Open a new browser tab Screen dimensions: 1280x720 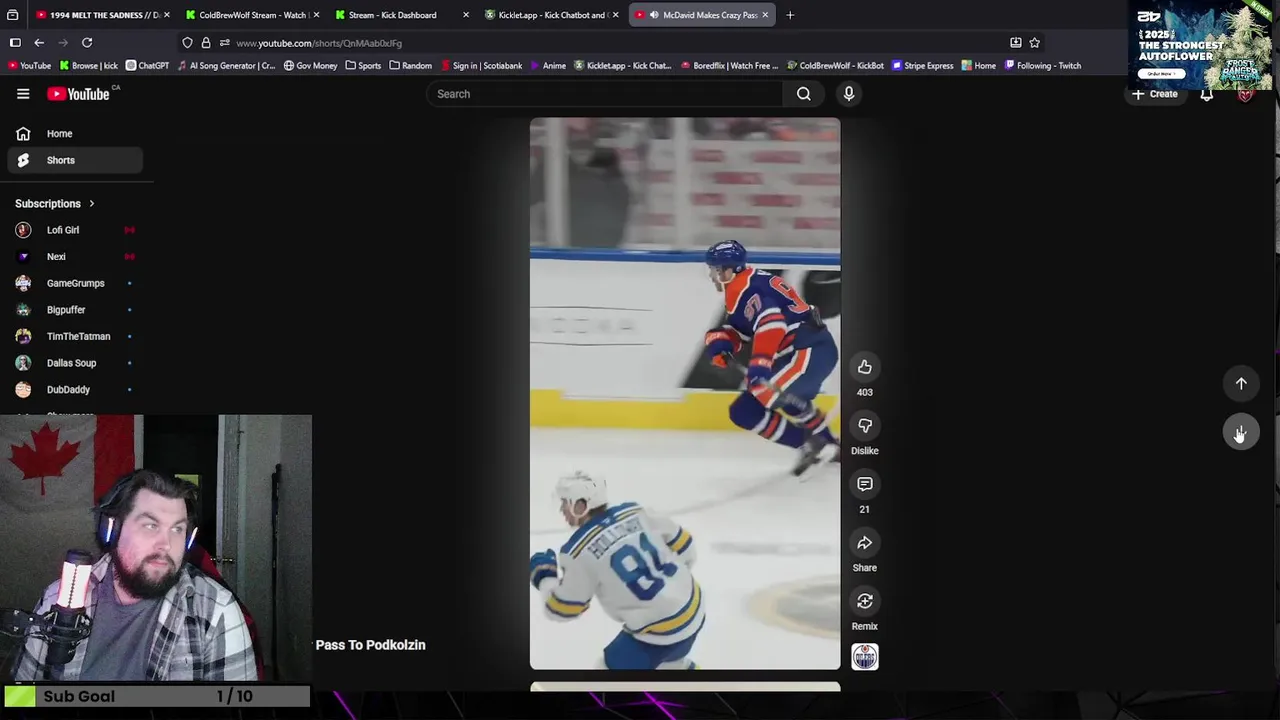tap(790, 15)
